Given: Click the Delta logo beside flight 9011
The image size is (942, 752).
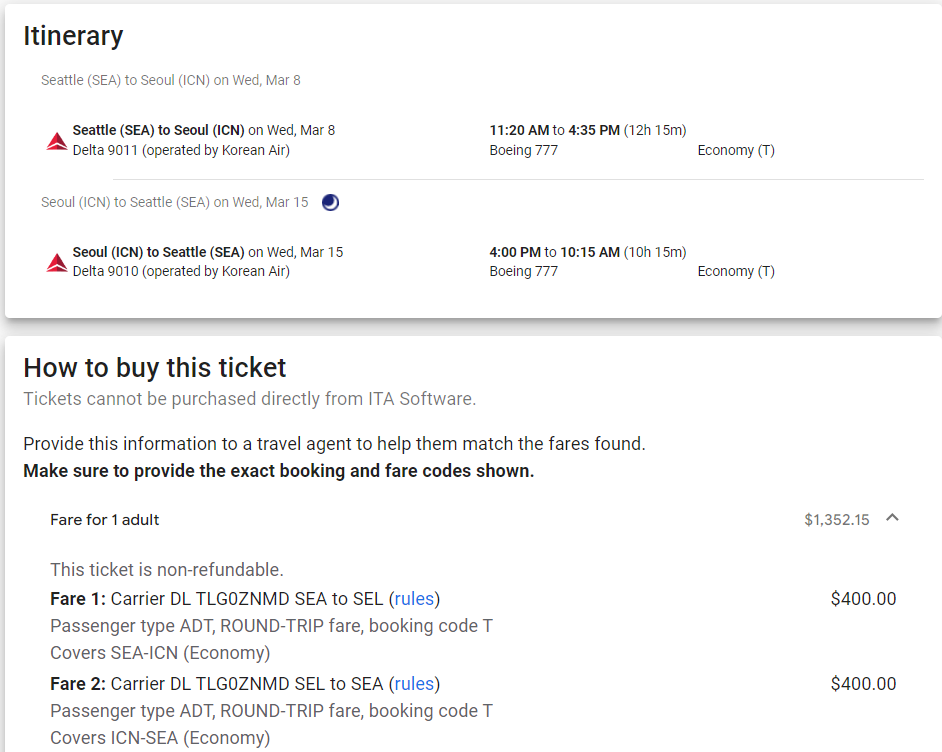Looking at the screenshot, I should click(56, 141).
